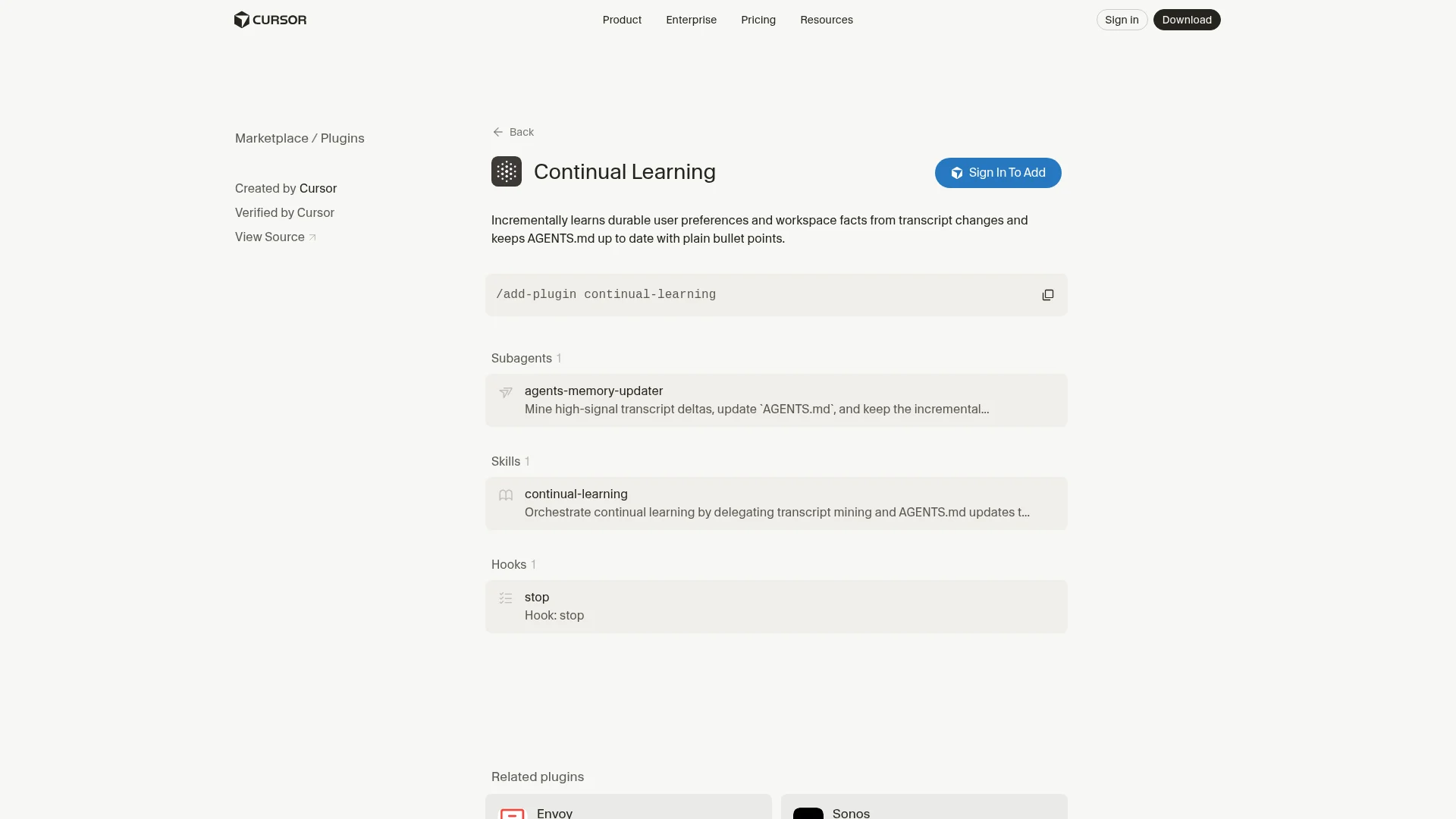Click the Related plugins heading
Screen dimensions: 1456x819
(x=538, y=777)
